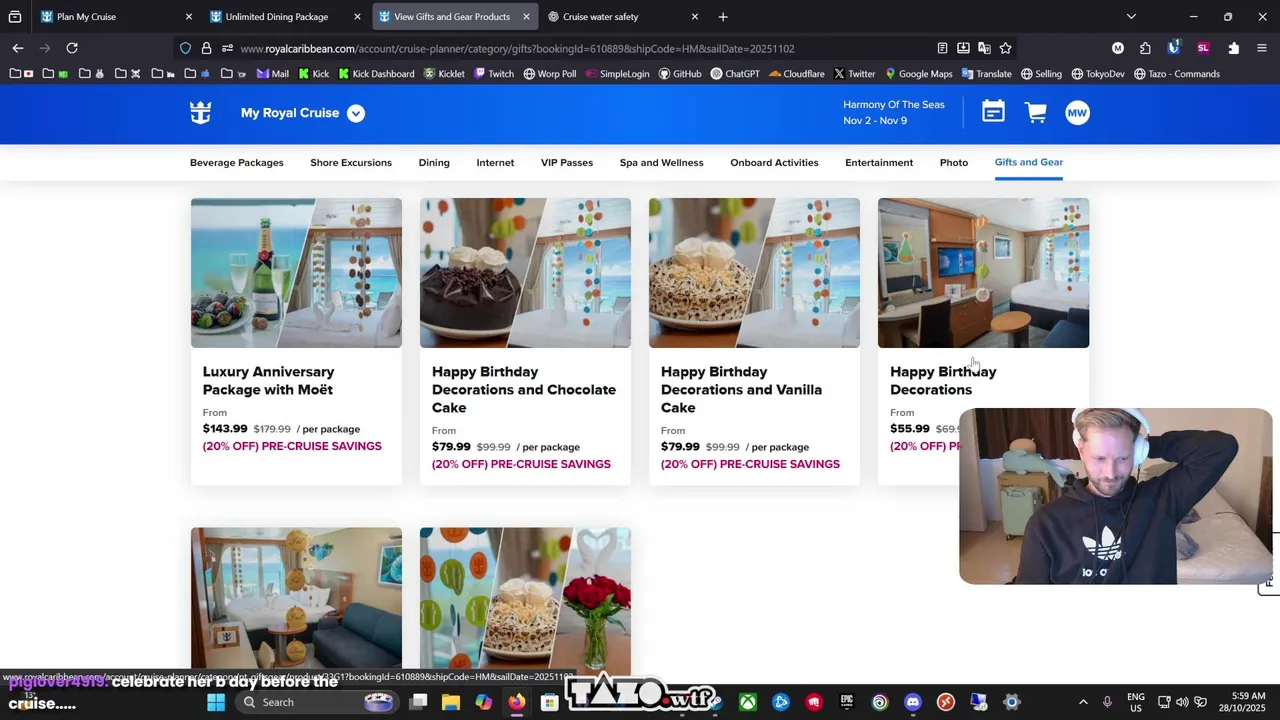
Task: Expand the list all tabs chevron
Action: click(1131, 16)
